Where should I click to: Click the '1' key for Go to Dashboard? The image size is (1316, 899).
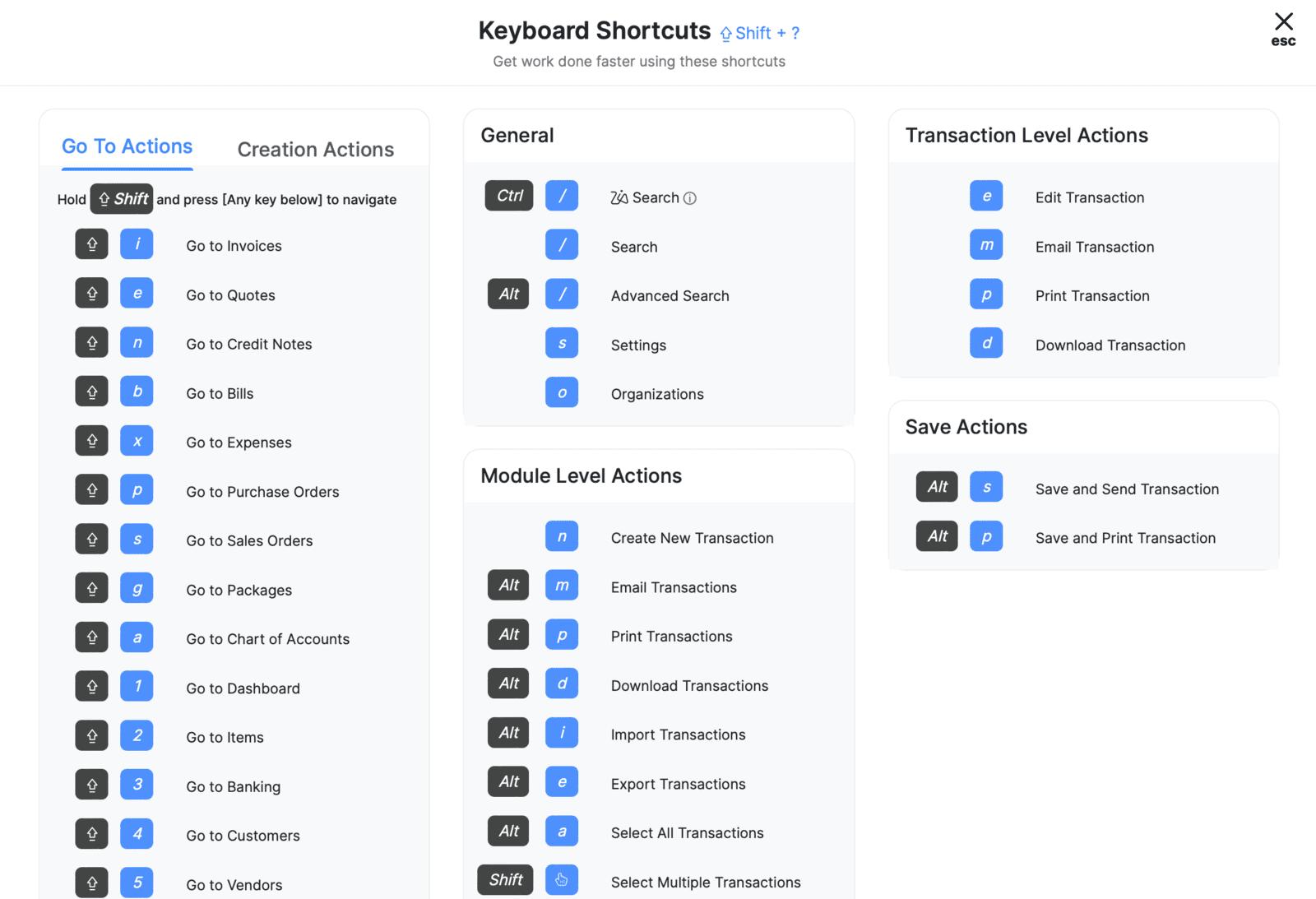coord(137,686)
